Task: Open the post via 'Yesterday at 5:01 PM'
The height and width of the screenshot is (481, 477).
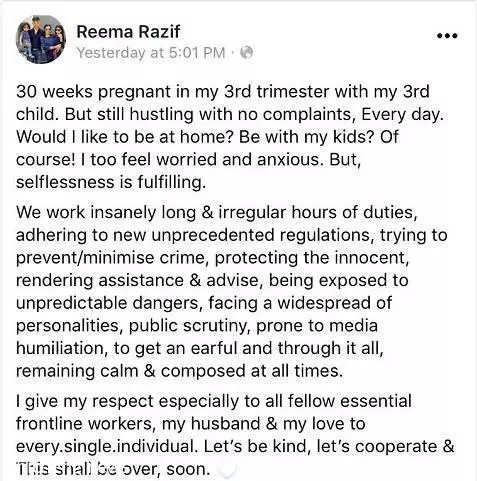Action: click(x=151, y=53)
